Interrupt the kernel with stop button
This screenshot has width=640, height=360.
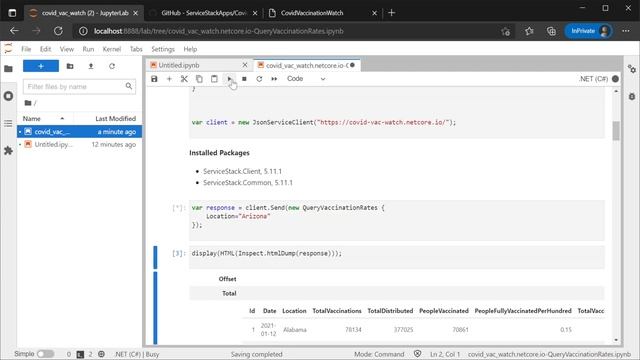(244, 79)
